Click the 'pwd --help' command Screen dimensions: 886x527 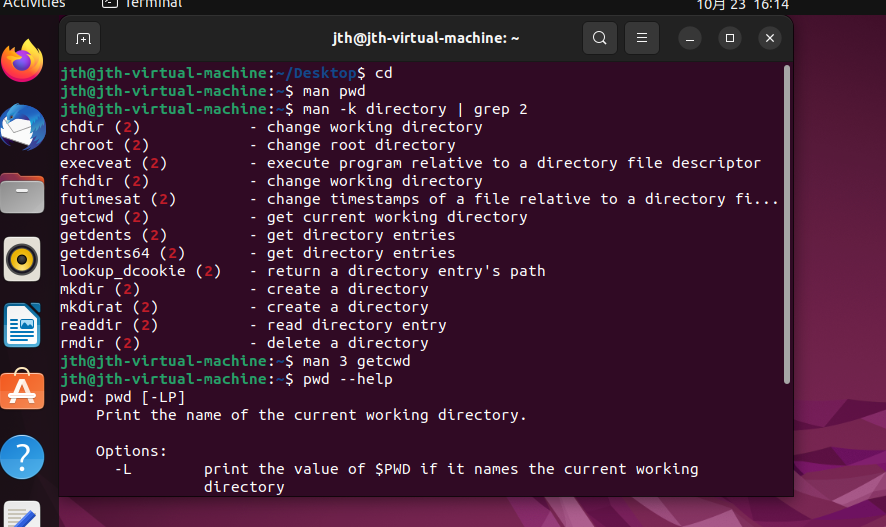(x=348, y=380)
